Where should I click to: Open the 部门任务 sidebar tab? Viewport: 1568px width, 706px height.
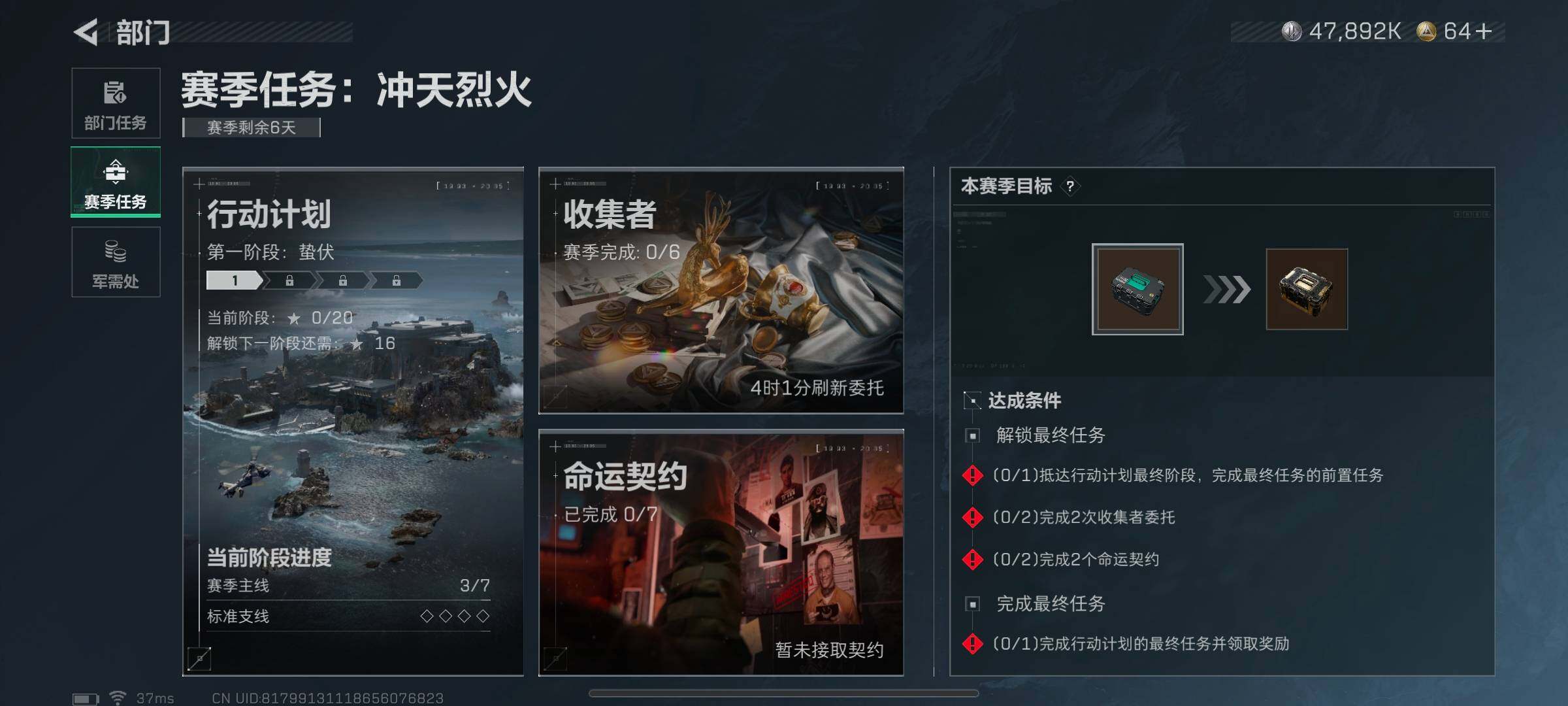tap(116, 103)
